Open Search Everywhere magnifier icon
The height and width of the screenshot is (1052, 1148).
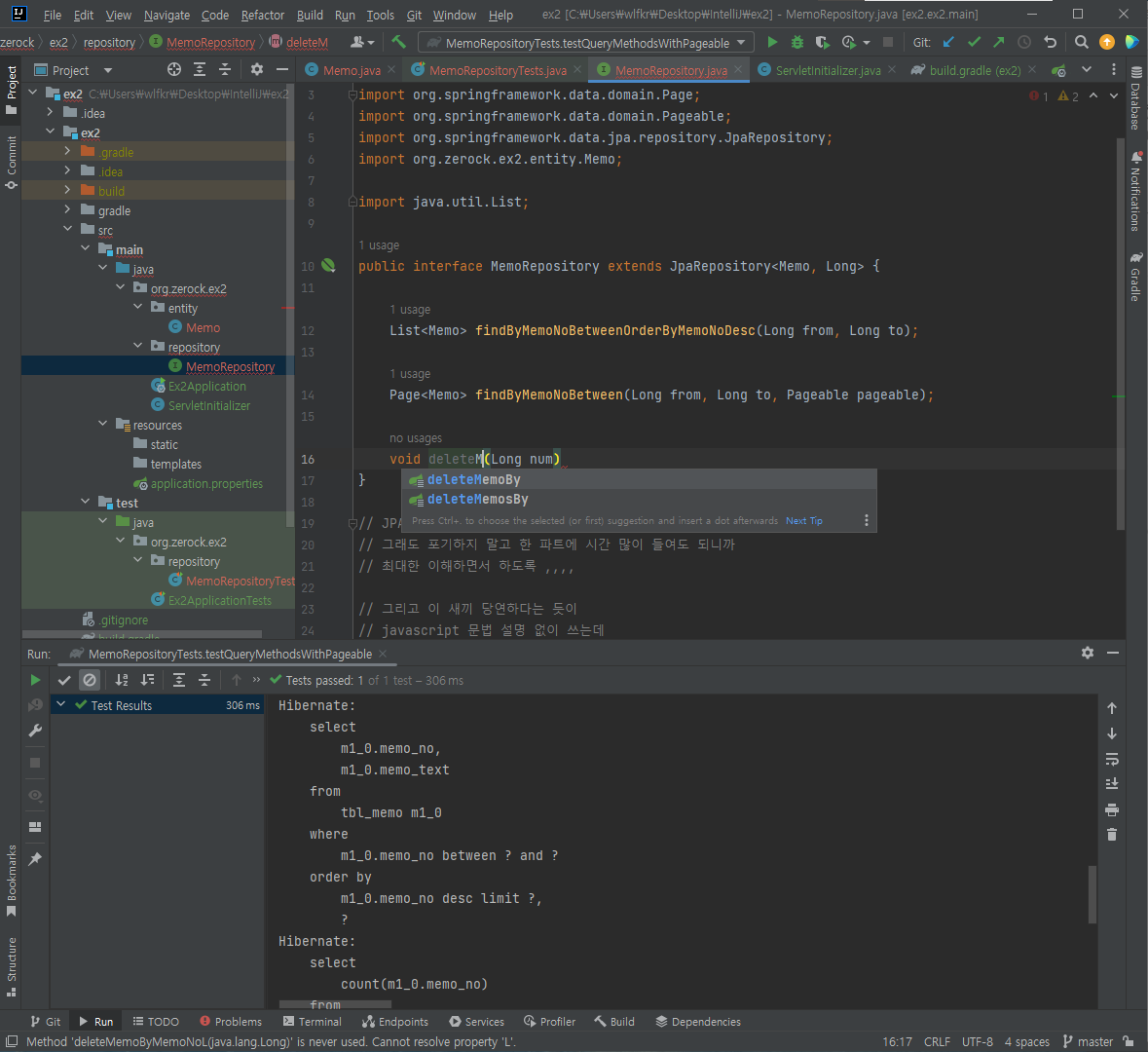(x=1082, y=43)
